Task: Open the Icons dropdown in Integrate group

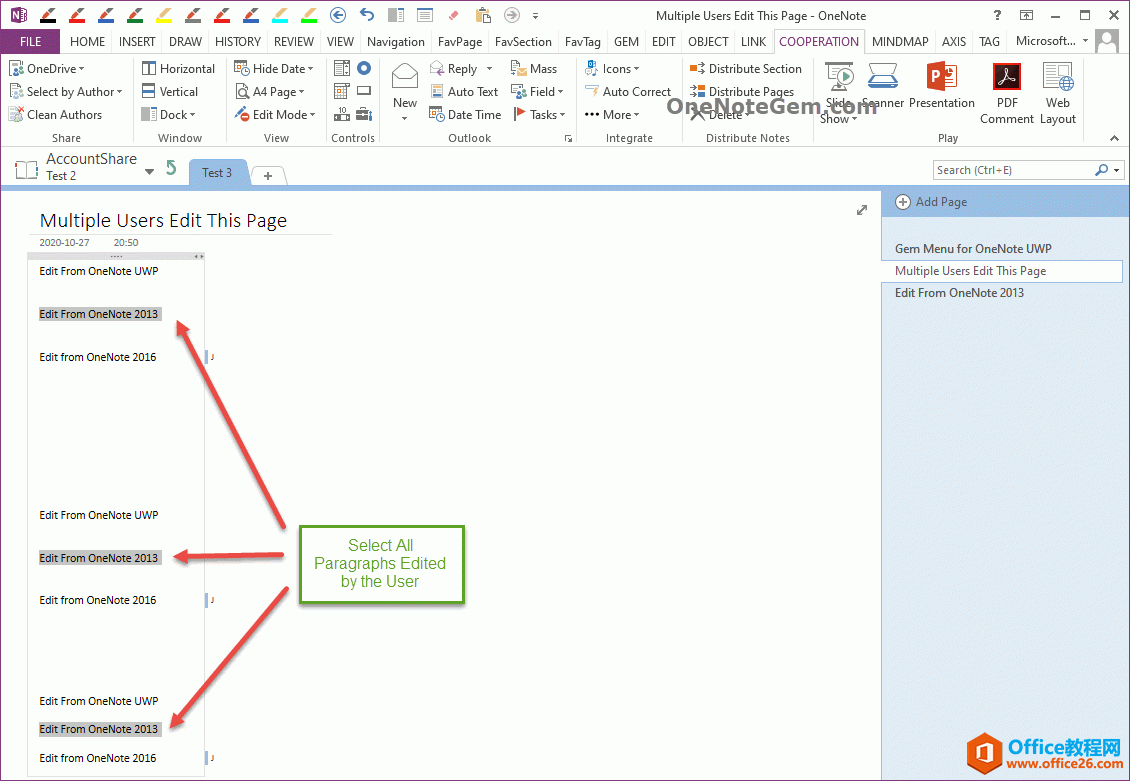Action: [x=613, y=68]
